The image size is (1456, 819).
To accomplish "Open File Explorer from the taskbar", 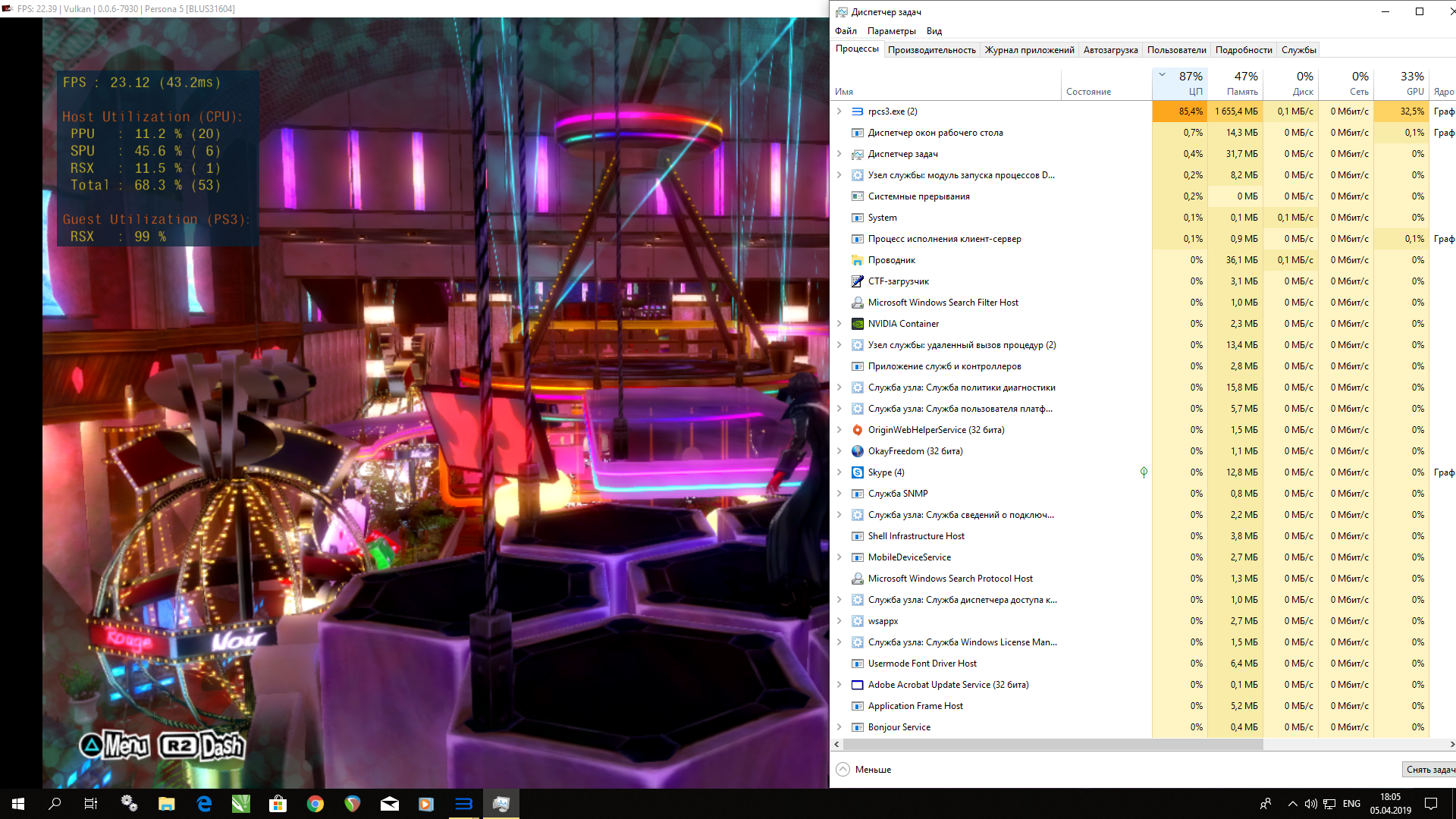I will pos(167,804).
